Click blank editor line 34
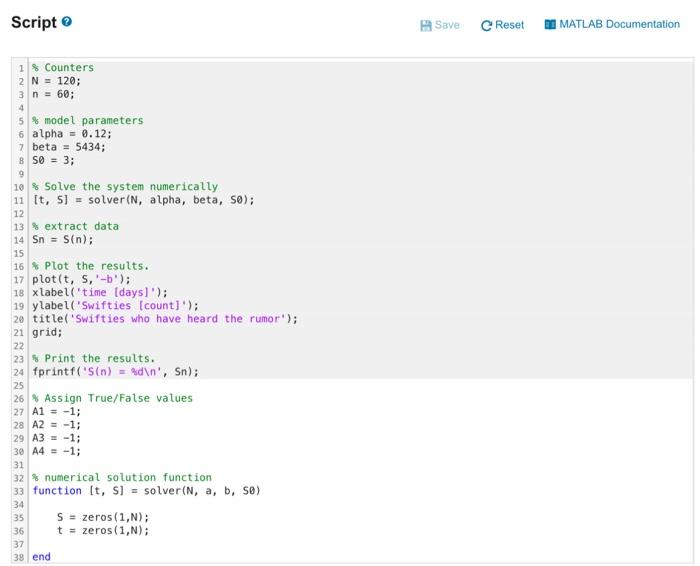700x566 pixels. 361,504
